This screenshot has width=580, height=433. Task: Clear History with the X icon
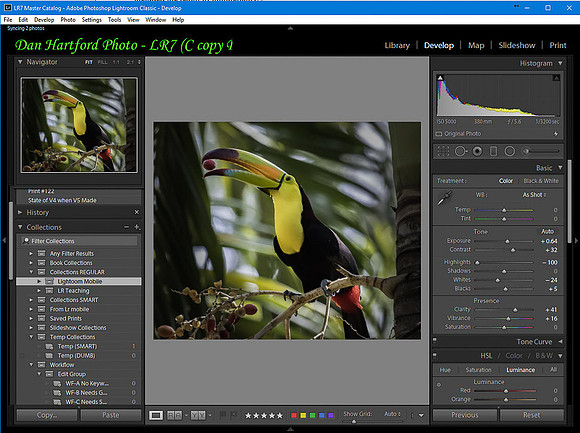[136, 212]
